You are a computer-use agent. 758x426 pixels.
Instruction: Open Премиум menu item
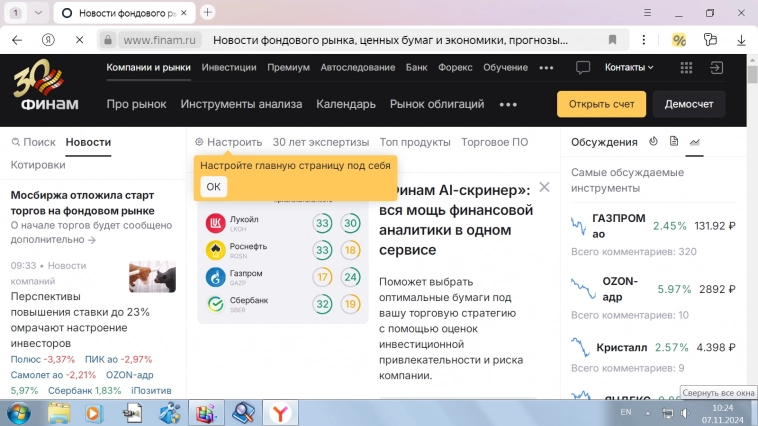click(x=288, y=68)
